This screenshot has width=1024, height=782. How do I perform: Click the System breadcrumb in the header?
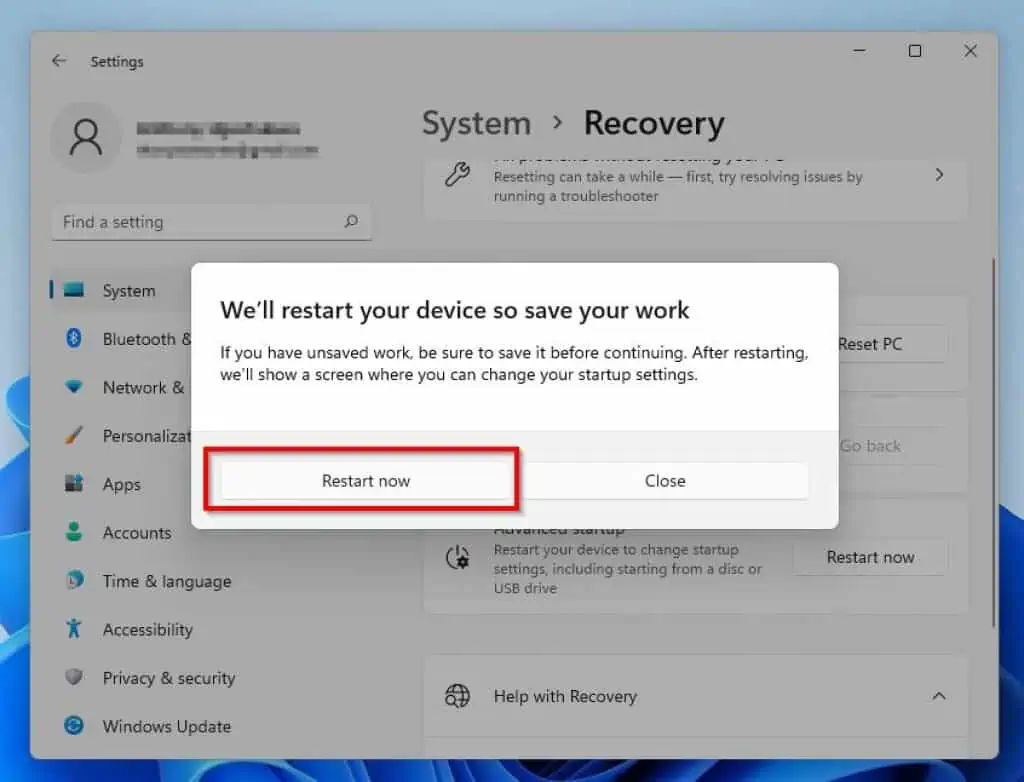476,124
